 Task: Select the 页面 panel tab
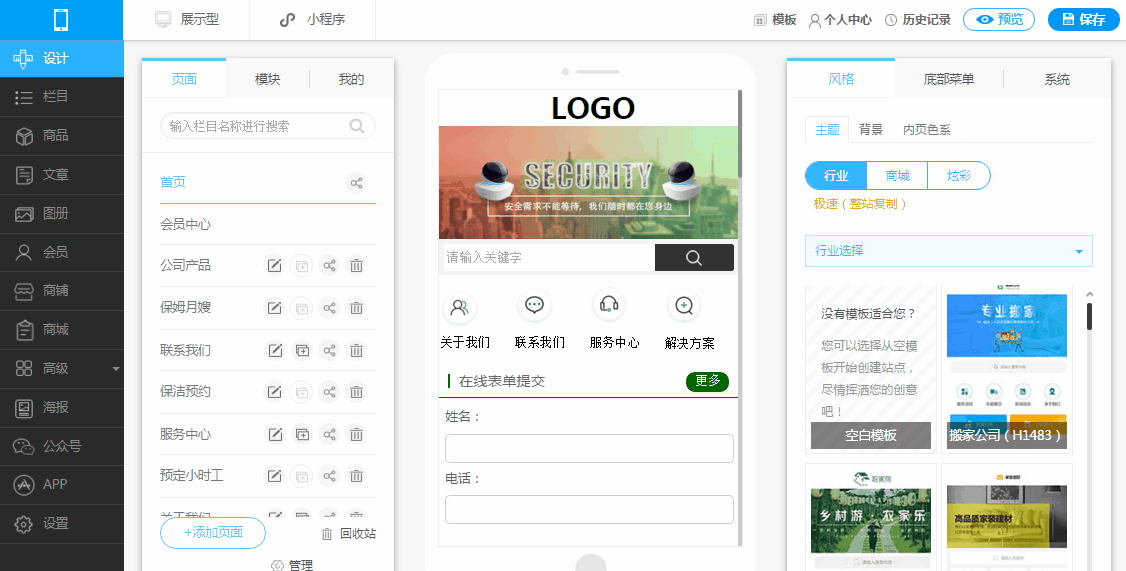[x=184, y=79]
